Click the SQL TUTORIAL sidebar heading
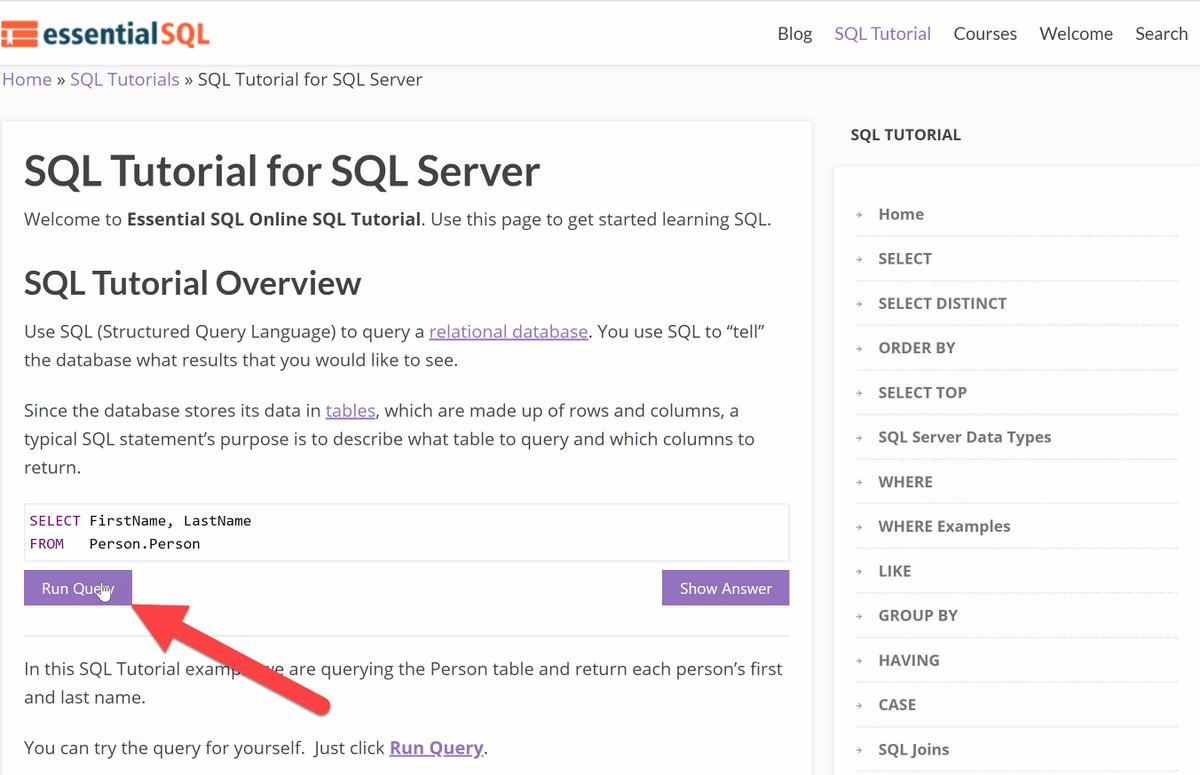 pyautogui.click(x=905, y=134)
